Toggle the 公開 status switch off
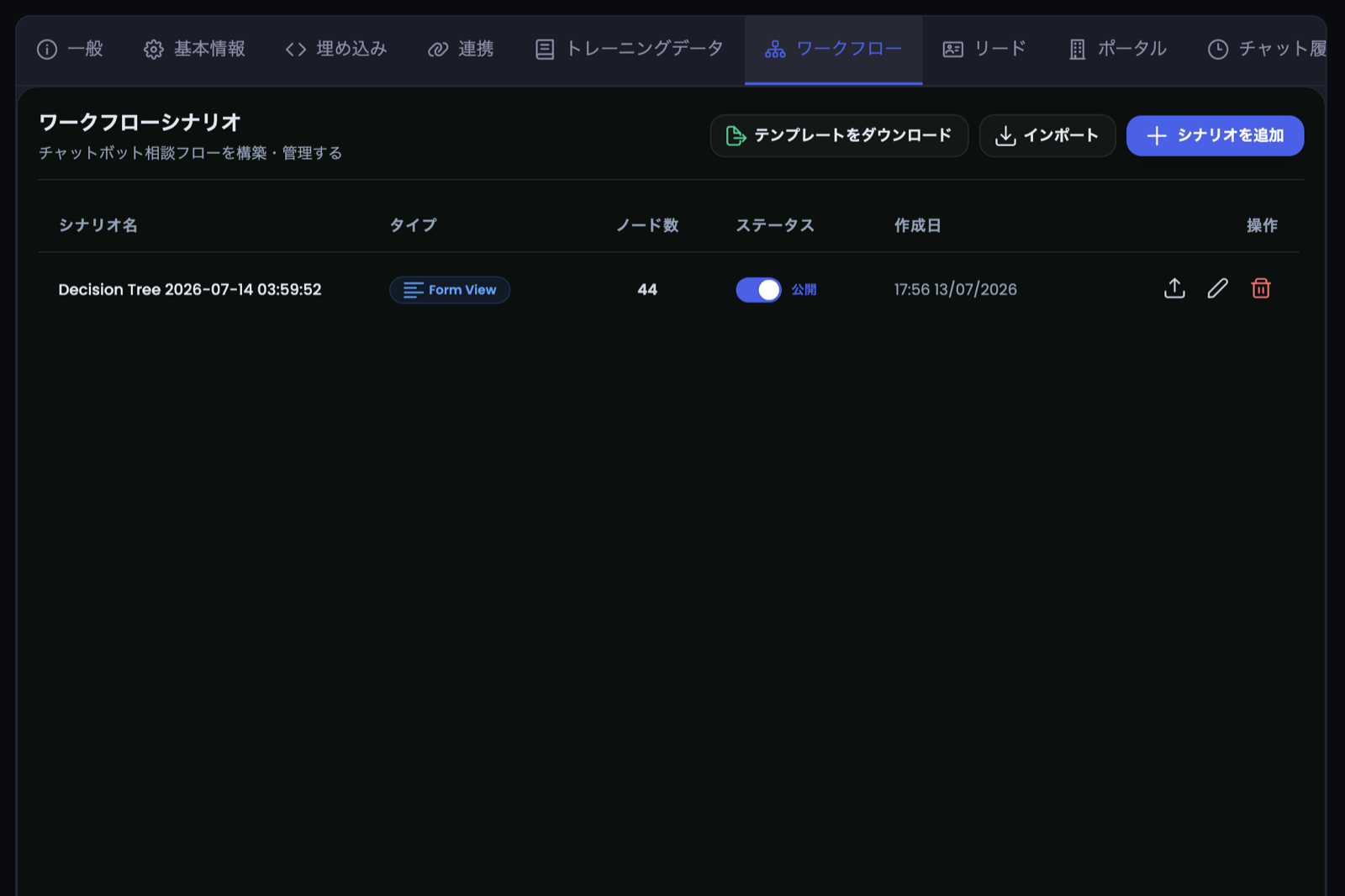Screen dimensions: 1345x896 pyautogui.click(x=758, y=290)
